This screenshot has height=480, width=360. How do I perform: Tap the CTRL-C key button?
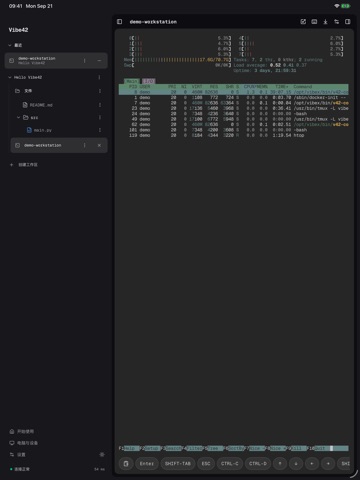[230, 464]
